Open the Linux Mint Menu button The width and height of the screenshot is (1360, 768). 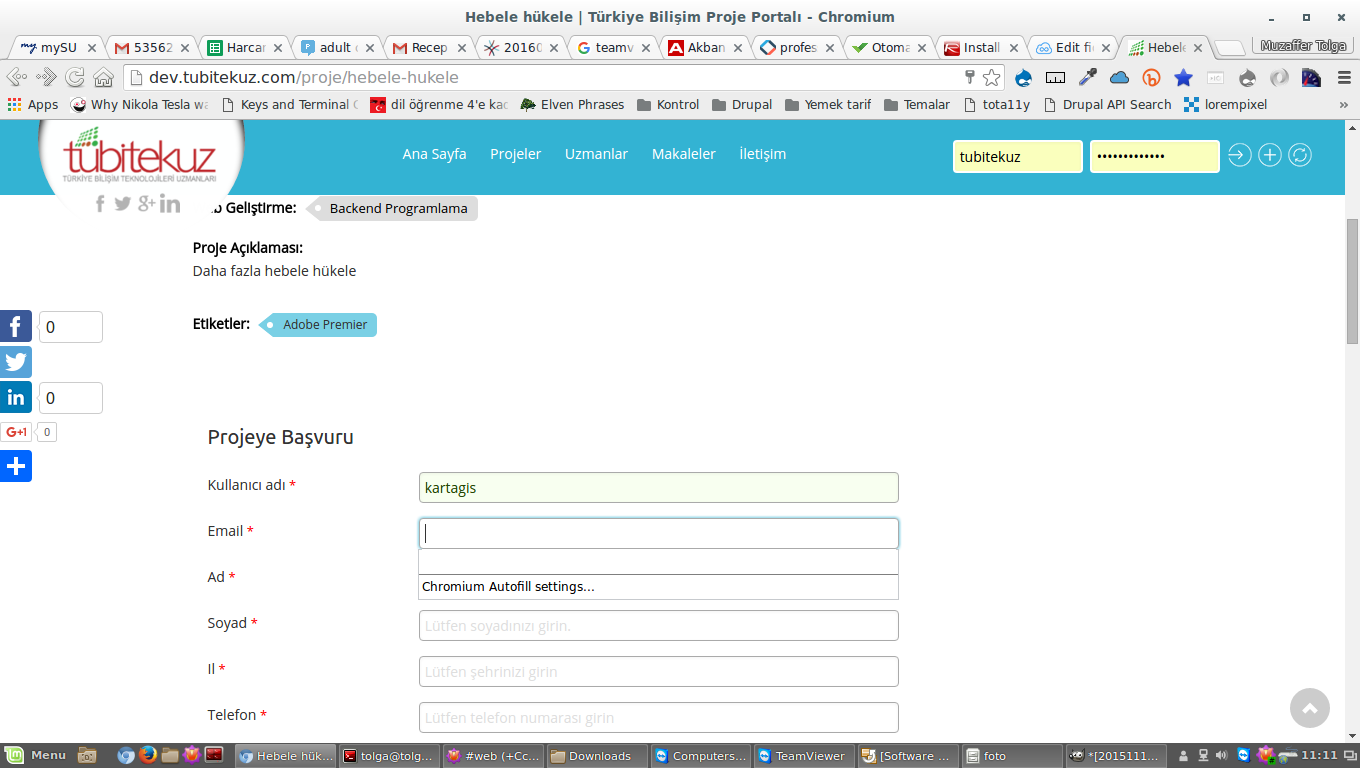(x=35, y=756)
